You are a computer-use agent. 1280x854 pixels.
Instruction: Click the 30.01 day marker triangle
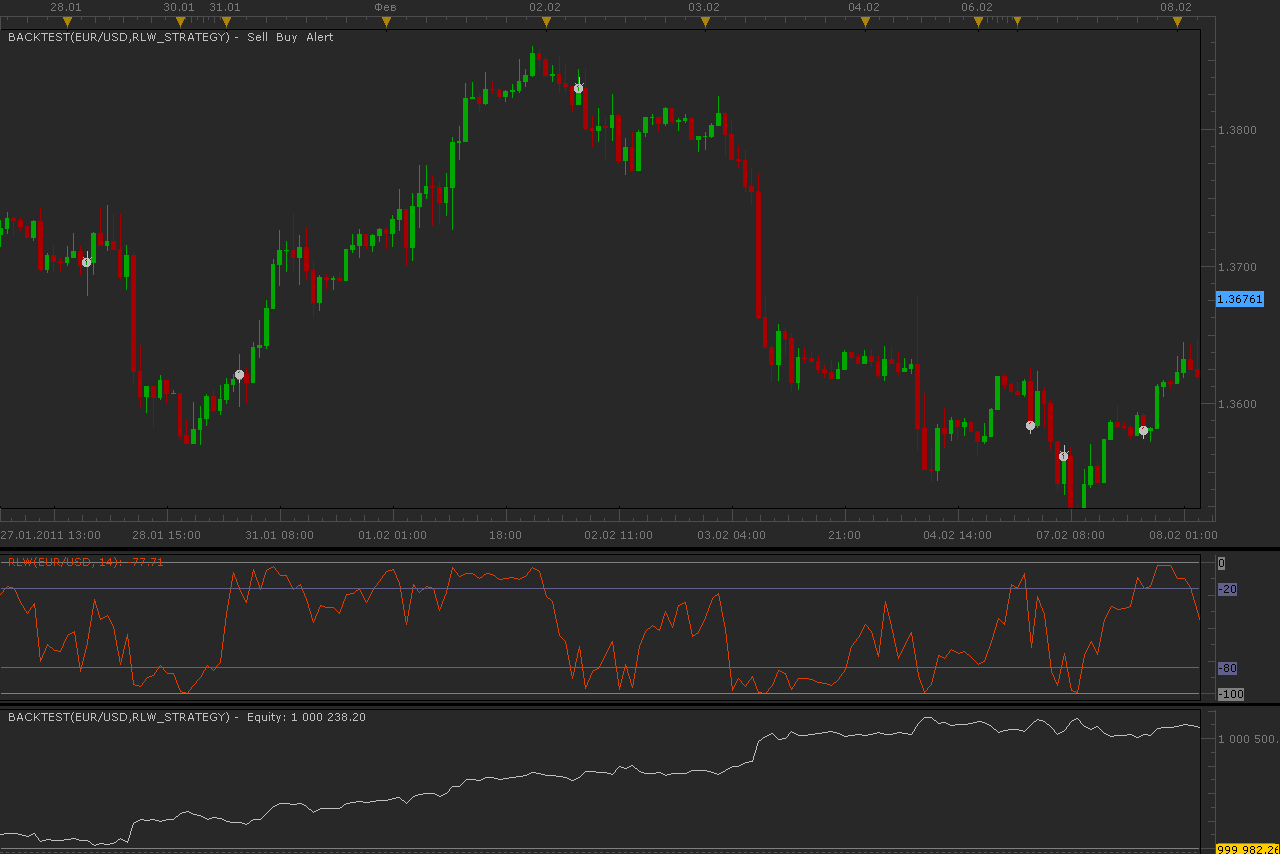point(180,21)
